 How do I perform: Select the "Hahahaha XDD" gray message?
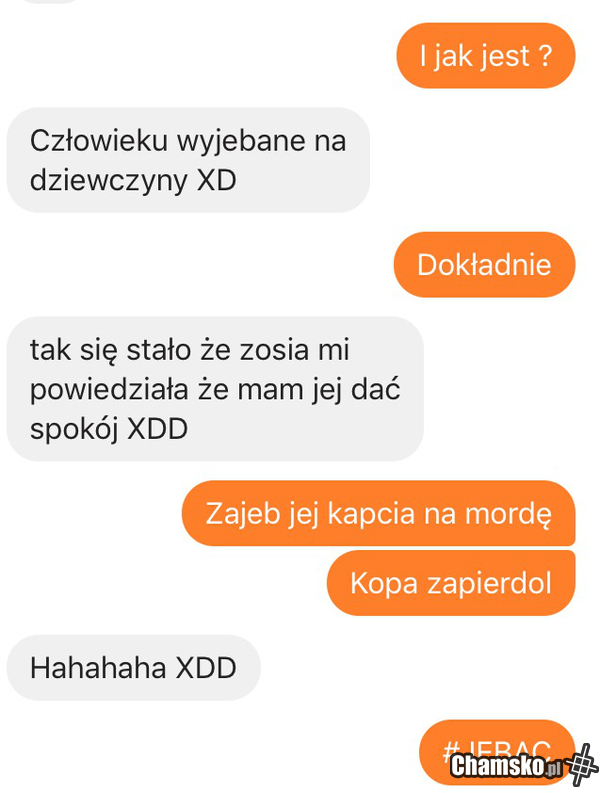coord(134,668)
